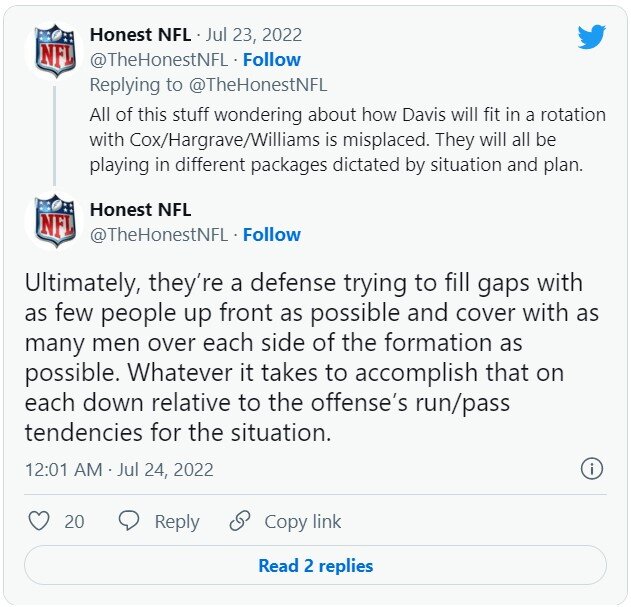Click the Reply speech bubble icon
Image resolution: width=631 pixels, height=607 pixels.
pos(129,521)
